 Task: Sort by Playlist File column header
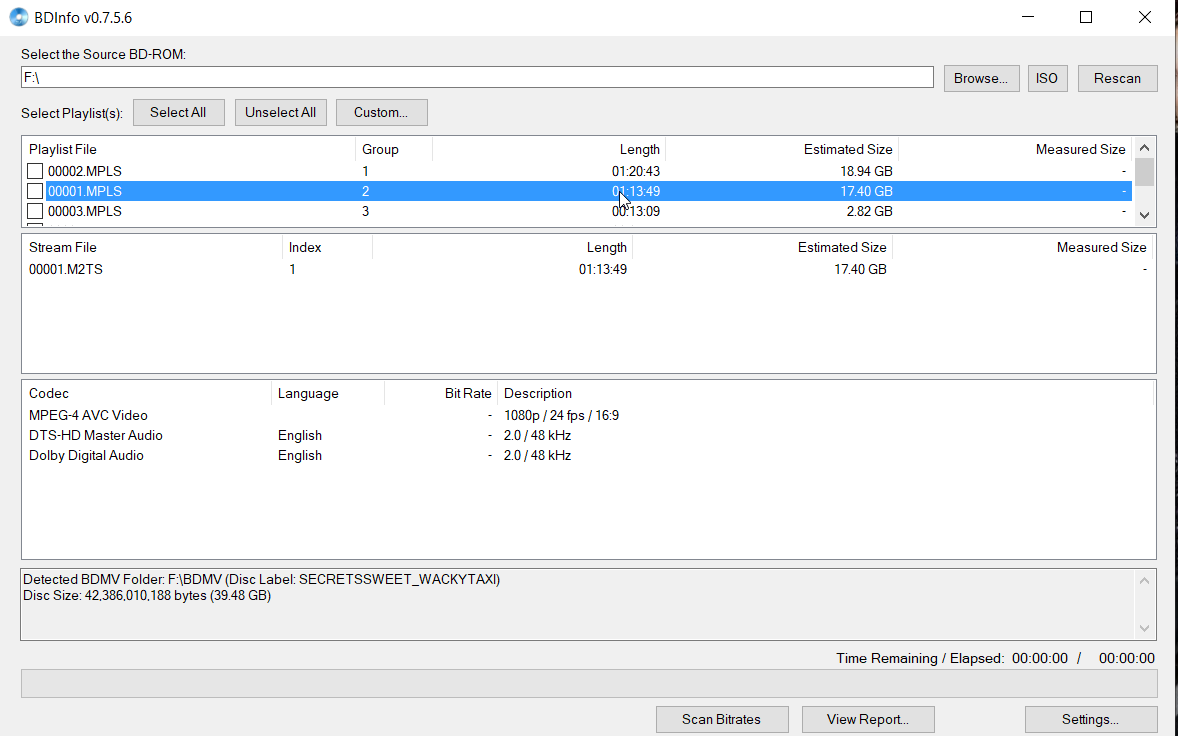[x=189, y=149]
